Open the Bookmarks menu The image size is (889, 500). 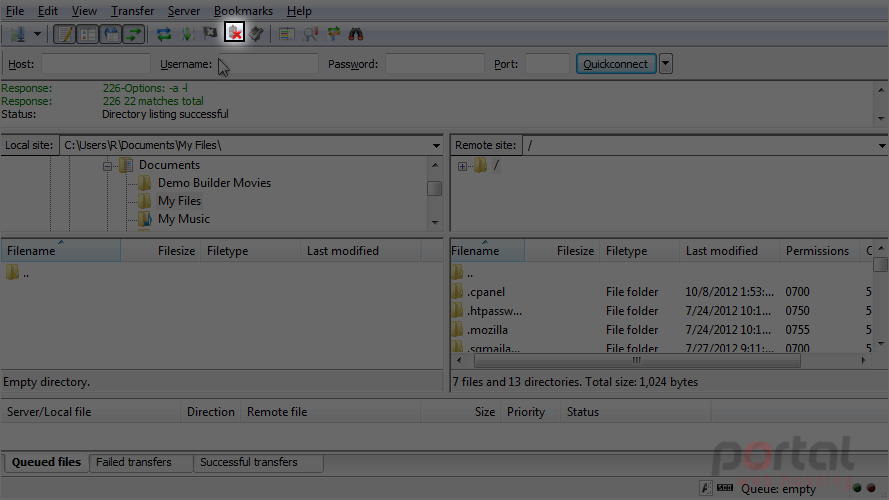point(243,11)
